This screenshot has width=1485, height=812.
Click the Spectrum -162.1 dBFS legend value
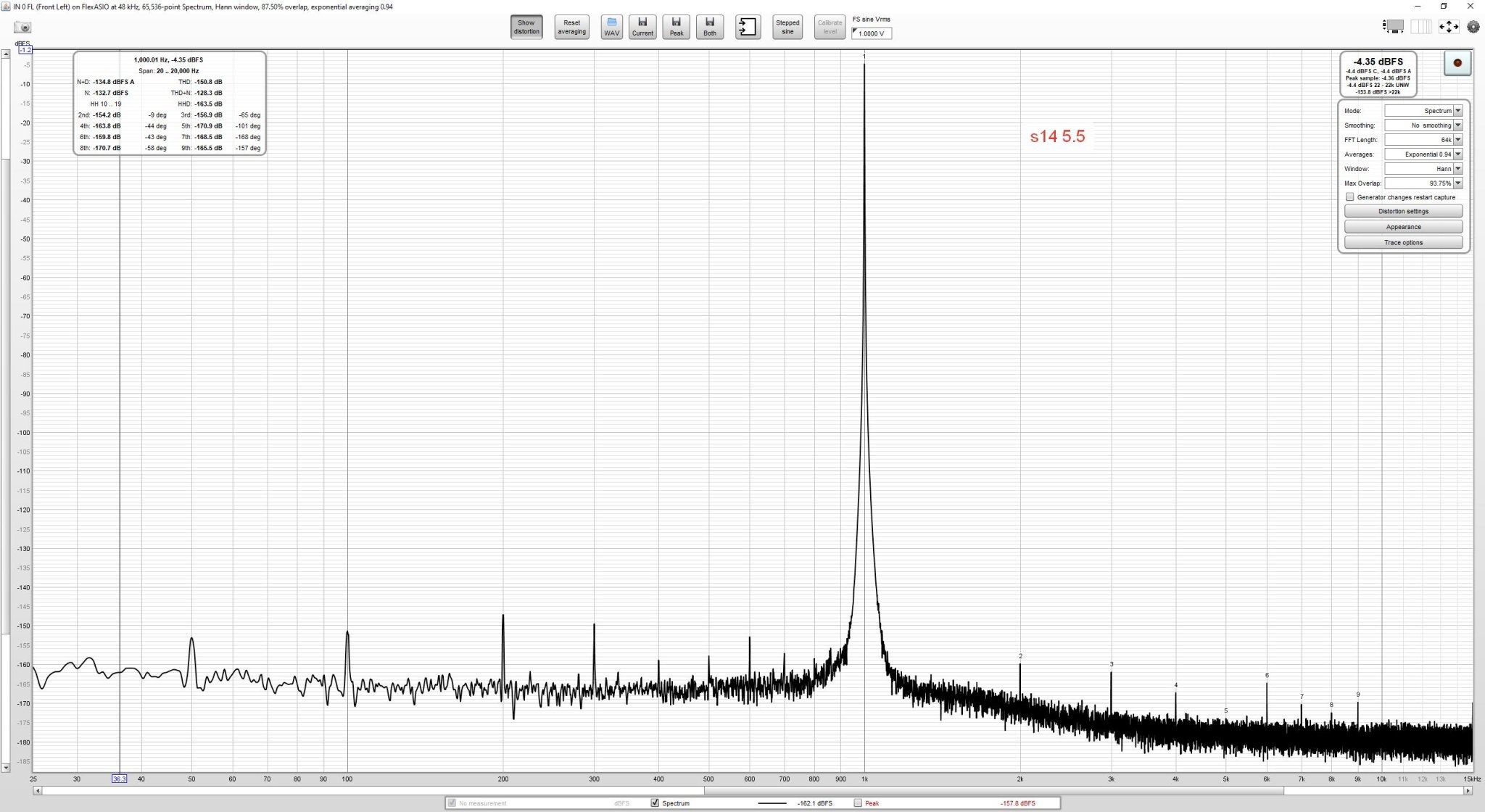coord(815,803)
